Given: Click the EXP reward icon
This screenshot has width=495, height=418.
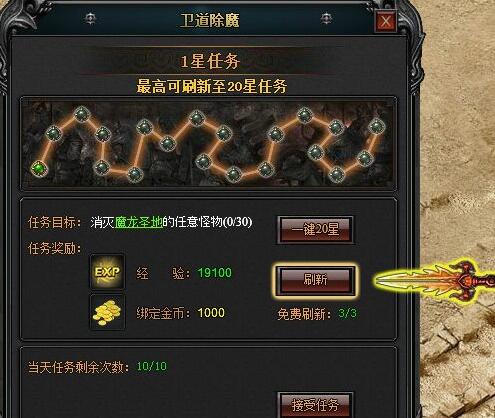Looking at the screenshot, I should pyautogui.click(x=107, y=272).
